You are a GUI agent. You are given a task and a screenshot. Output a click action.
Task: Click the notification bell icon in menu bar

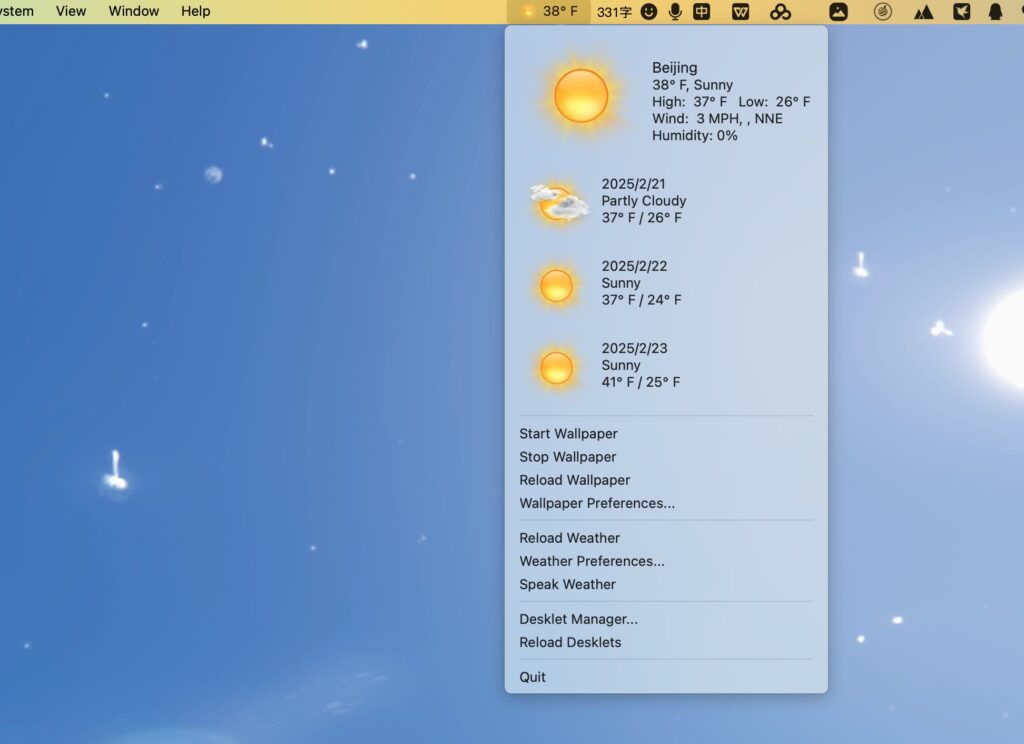[997, 11]
